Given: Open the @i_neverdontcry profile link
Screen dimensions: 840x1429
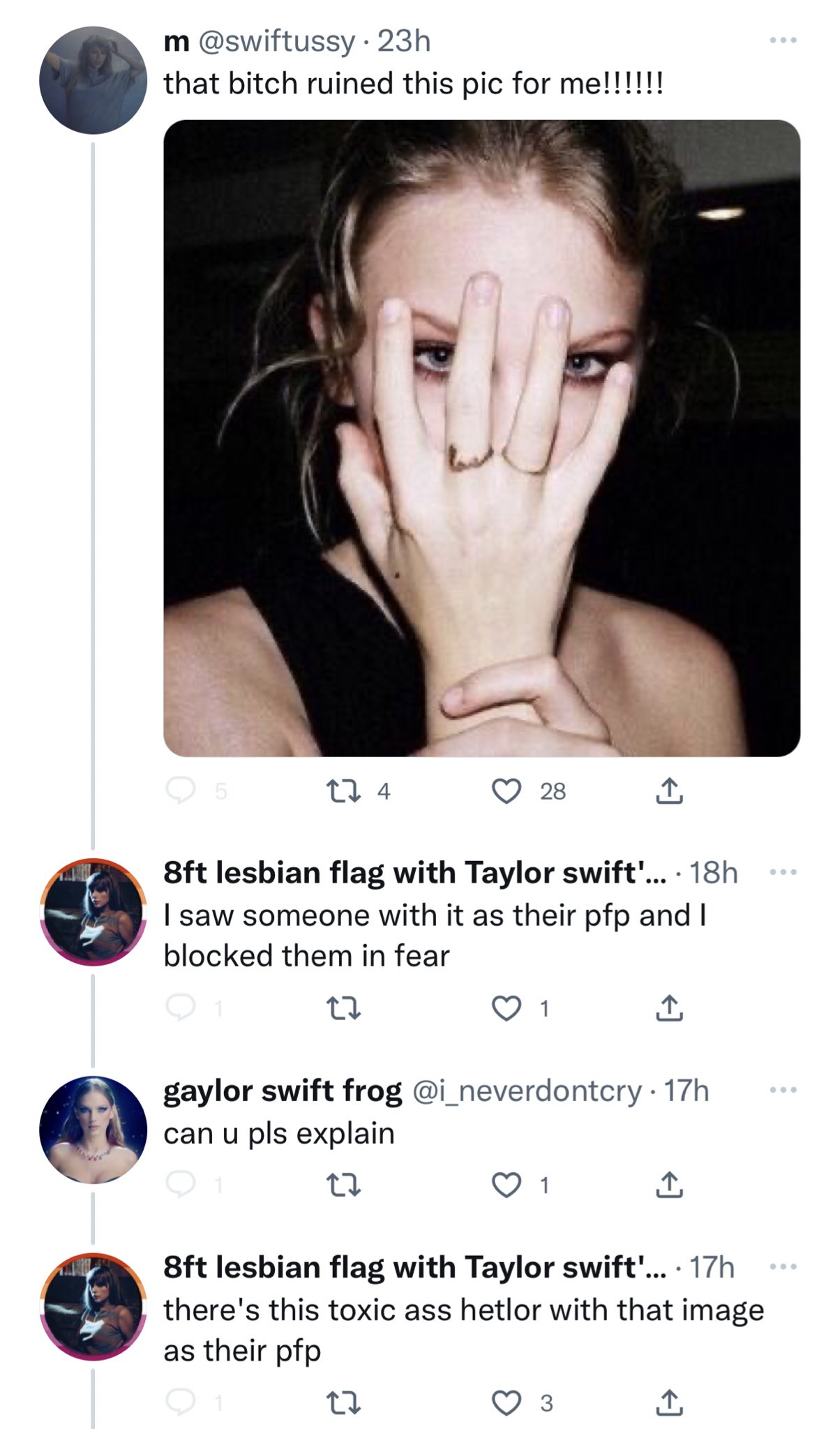Looking at the screenshot, I should click(527, 1091).
